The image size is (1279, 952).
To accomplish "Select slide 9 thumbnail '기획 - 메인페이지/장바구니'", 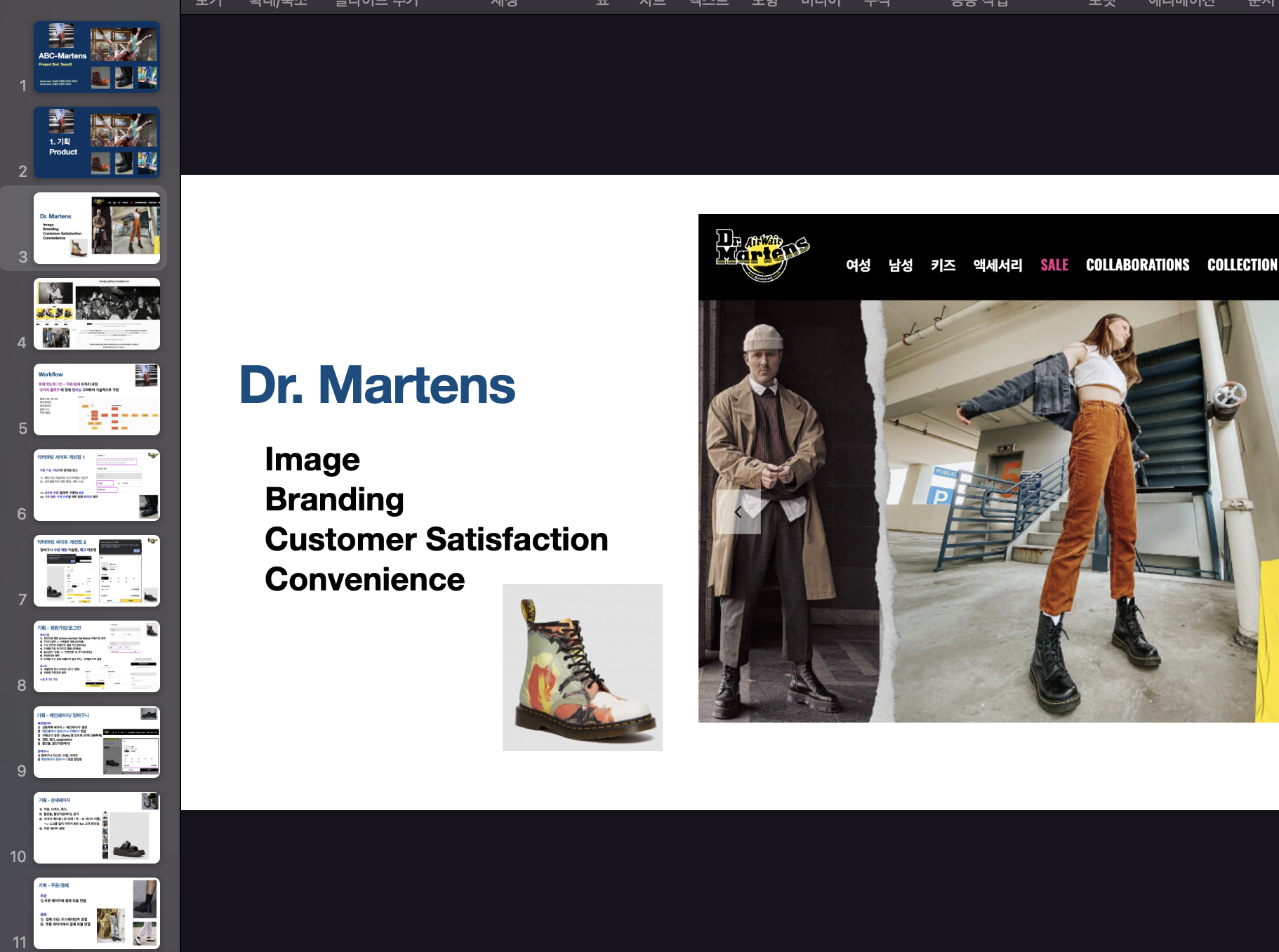I will coord(97,742).
